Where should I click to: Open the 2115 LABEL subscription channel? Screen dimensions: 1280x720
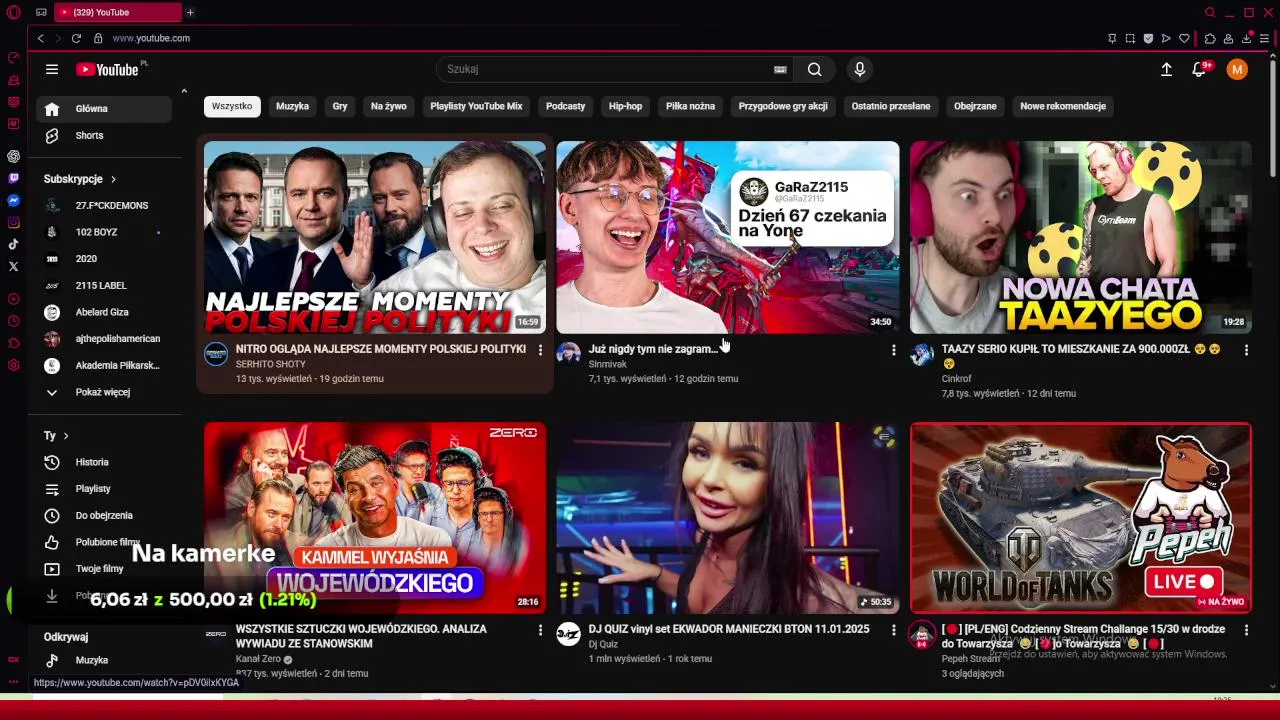point(104,285)
